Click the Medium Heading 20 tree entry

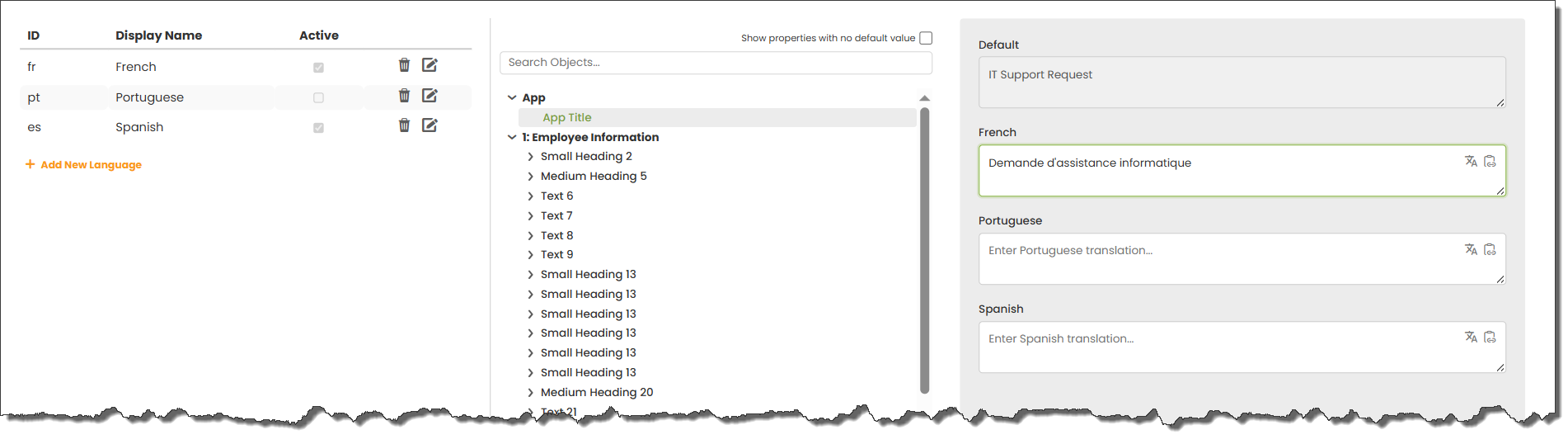[597, 393]
